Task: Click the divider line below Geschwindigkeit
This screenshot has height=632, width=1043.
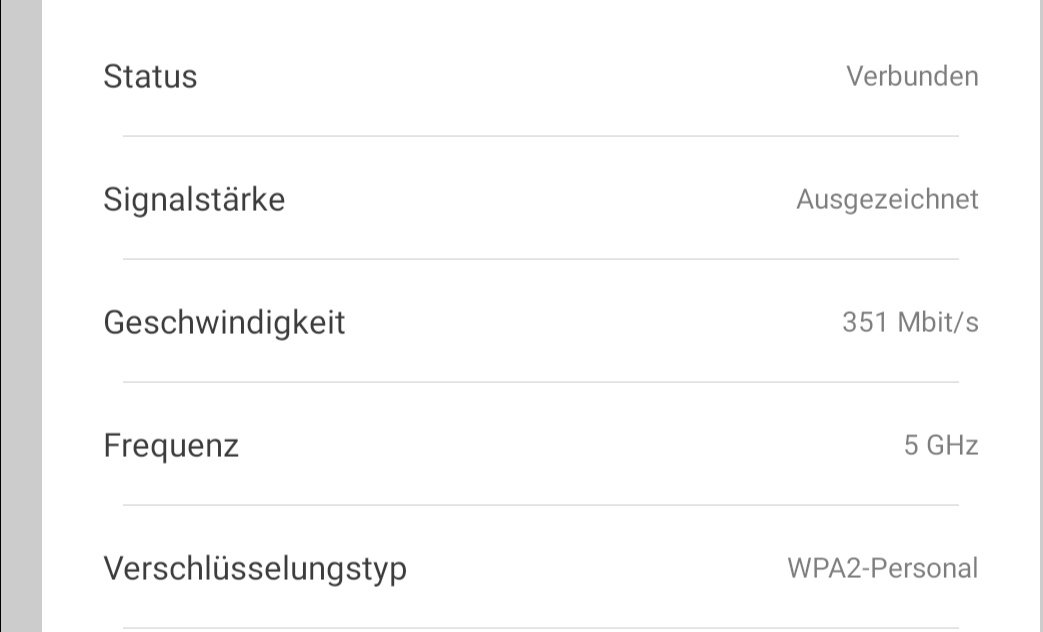Action: click(x=541, y=382)
